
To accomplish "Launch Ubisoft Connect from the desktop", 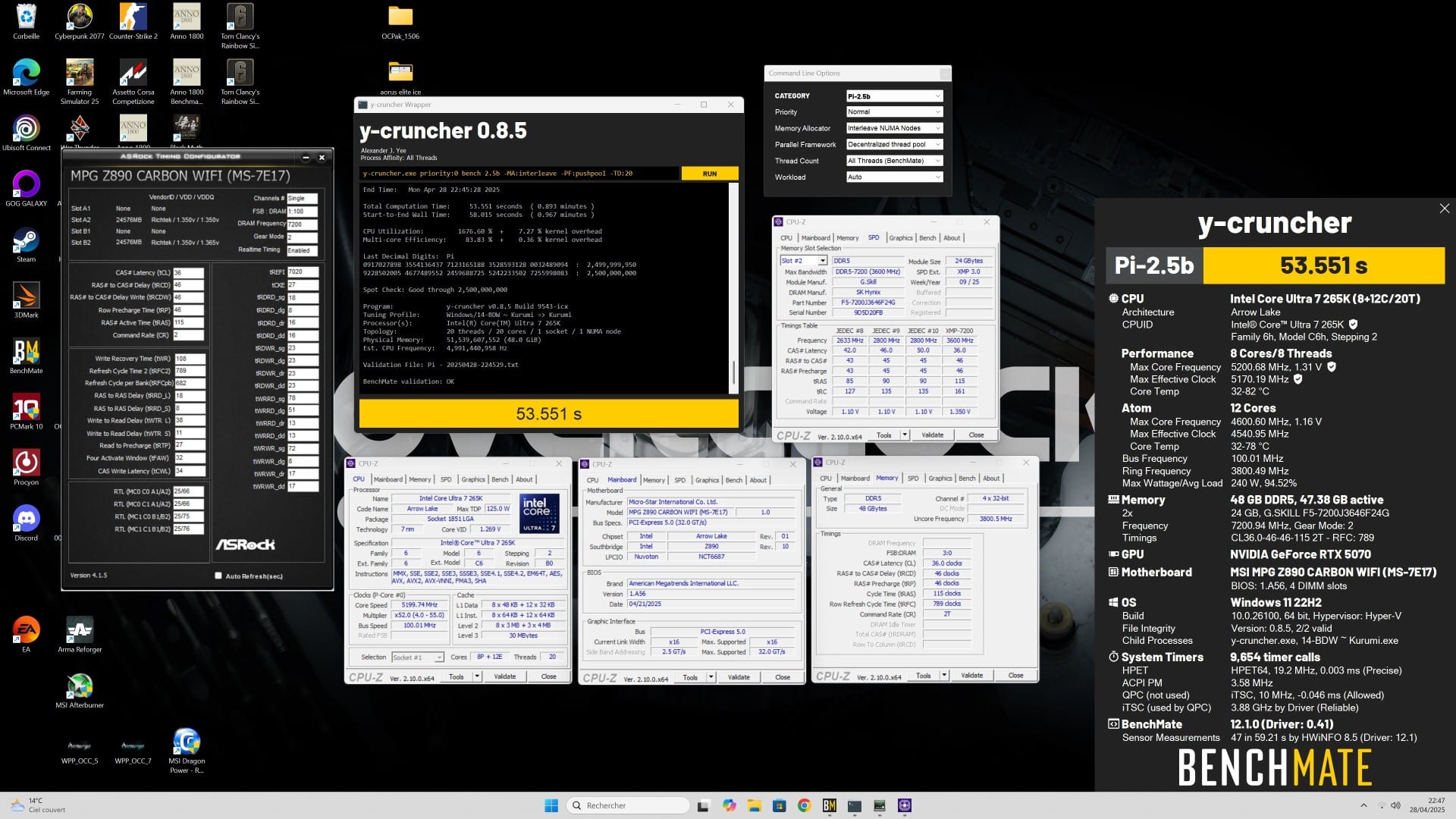I will tap(26, 133).
